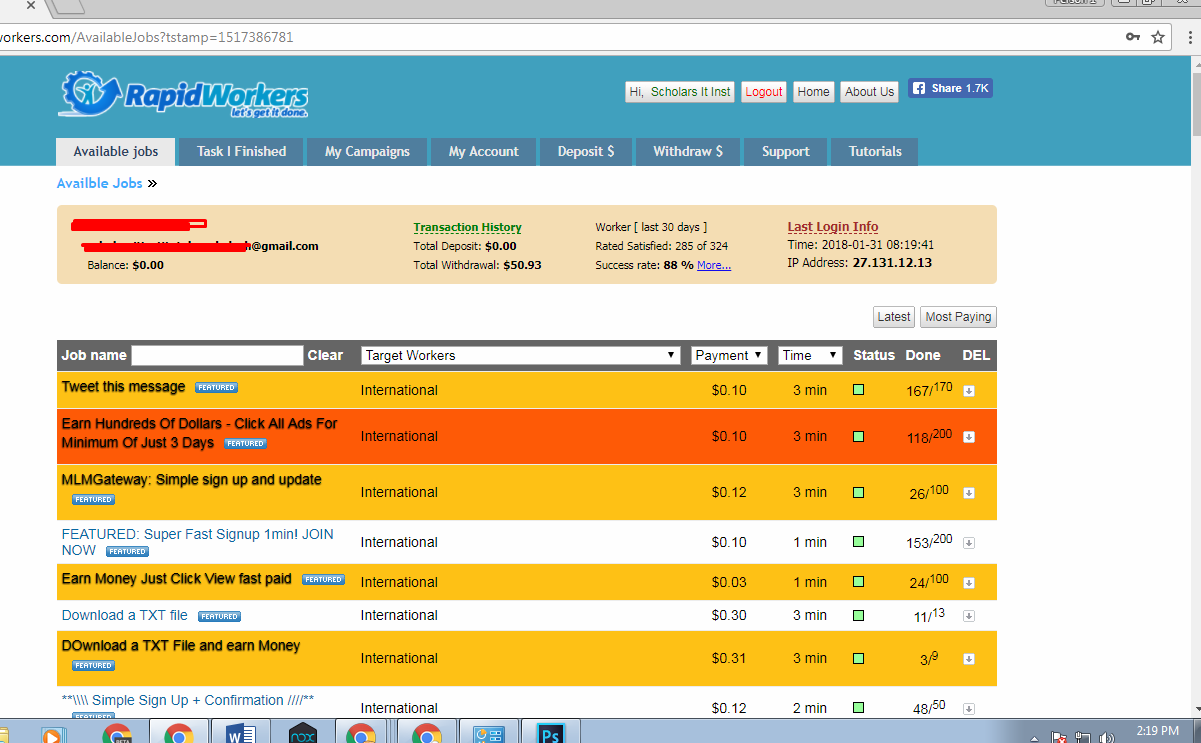
Task: Open the My Campaigns tab
Action: 367,152
